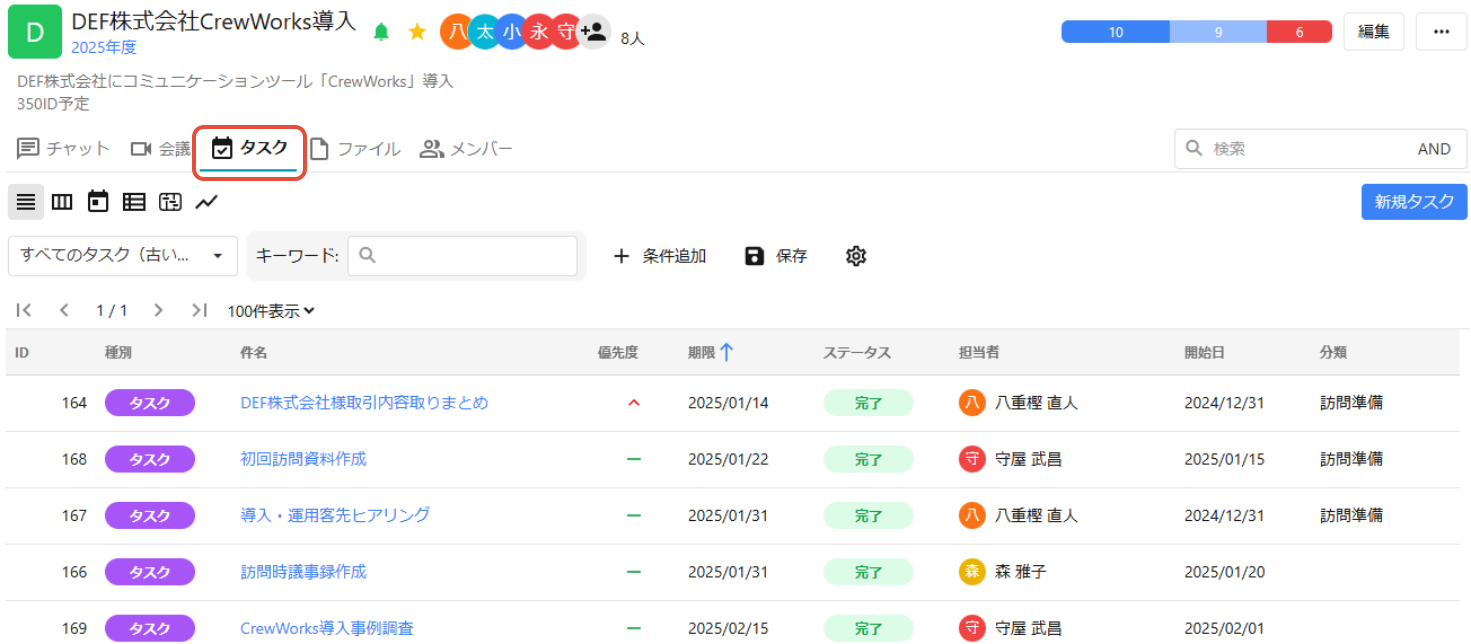
Task: Click the red 守 member avatar in header
Action: tap(566, 32)
